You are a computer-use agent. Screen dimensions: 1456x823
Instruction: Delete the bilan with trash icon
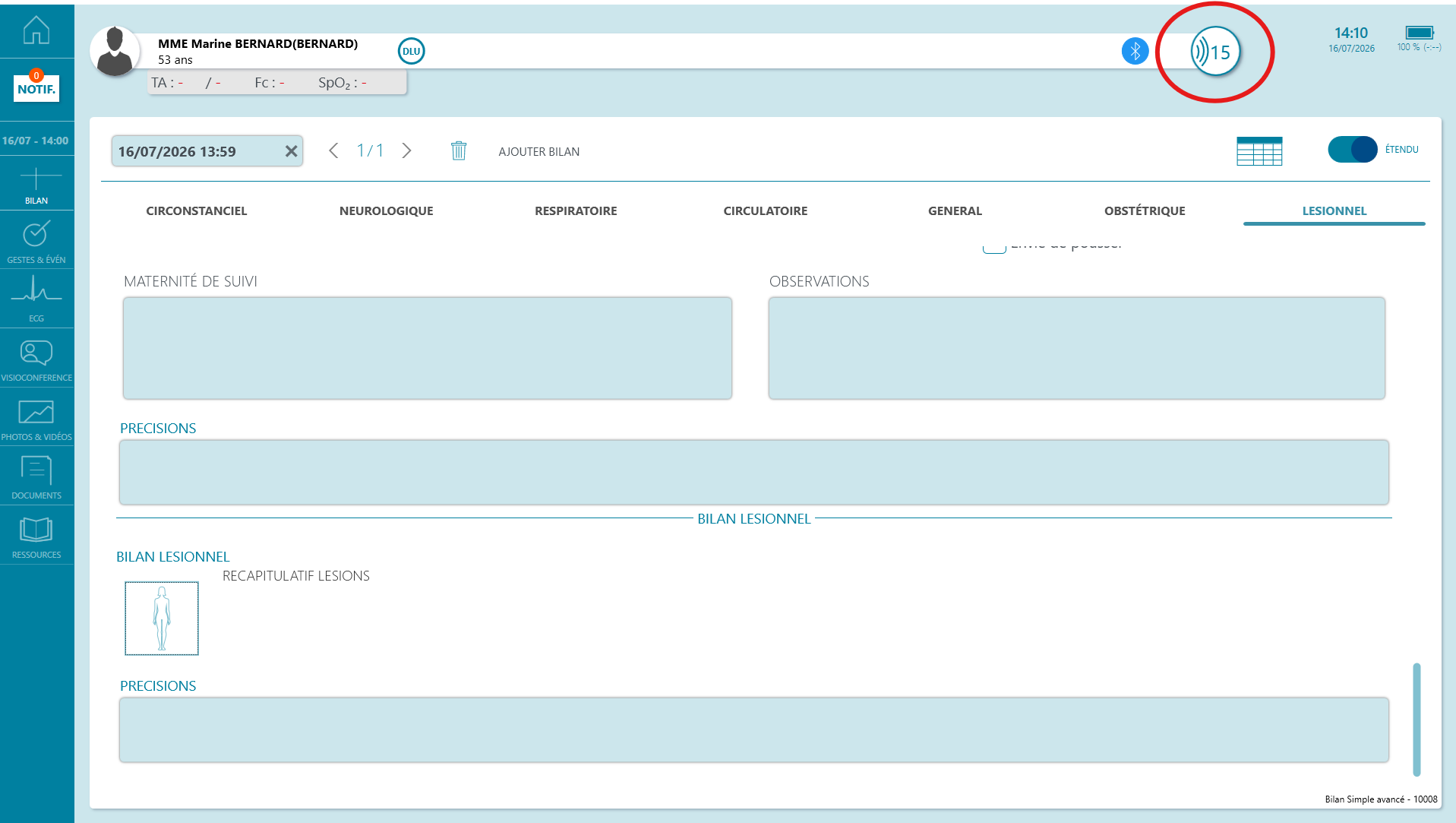(x=459, y=150)
